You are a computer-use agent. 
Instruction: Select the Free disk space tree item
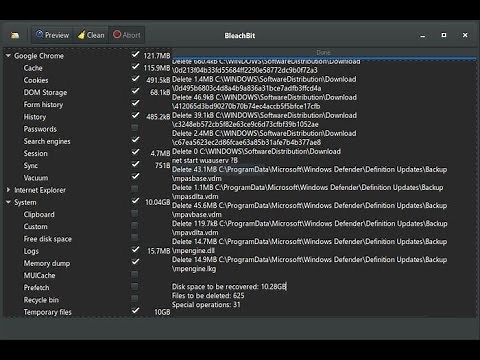point(47,239)
